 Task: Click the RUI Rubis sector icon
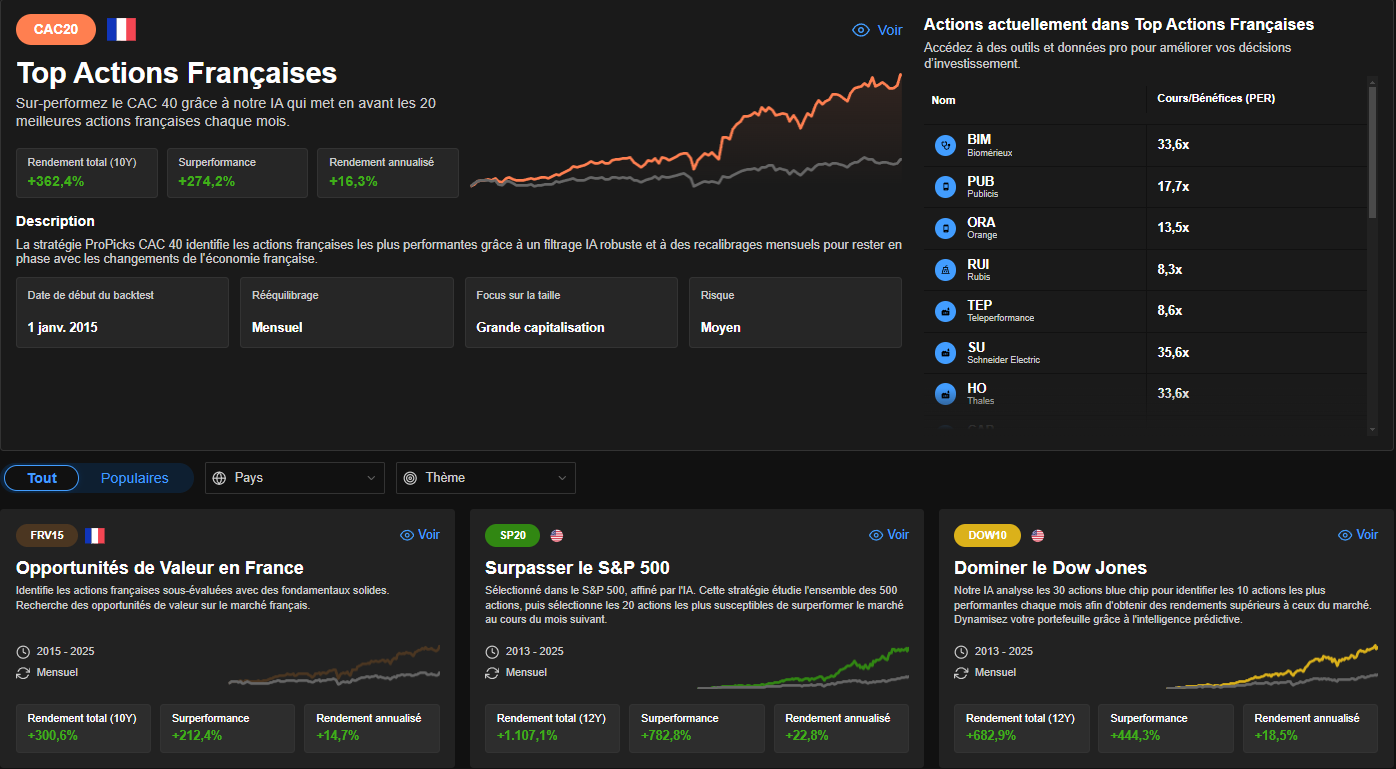coord(945,270)
